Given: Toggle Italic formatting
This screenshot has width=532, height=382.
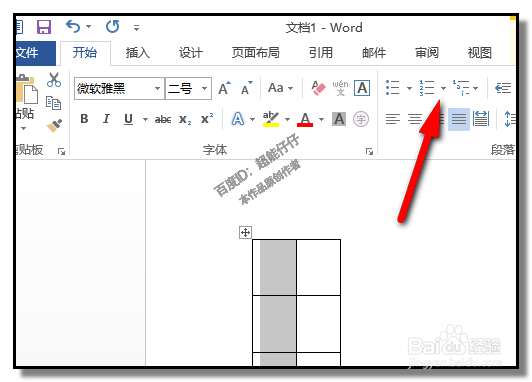Looking at the screenshot, I should point(106,119).
